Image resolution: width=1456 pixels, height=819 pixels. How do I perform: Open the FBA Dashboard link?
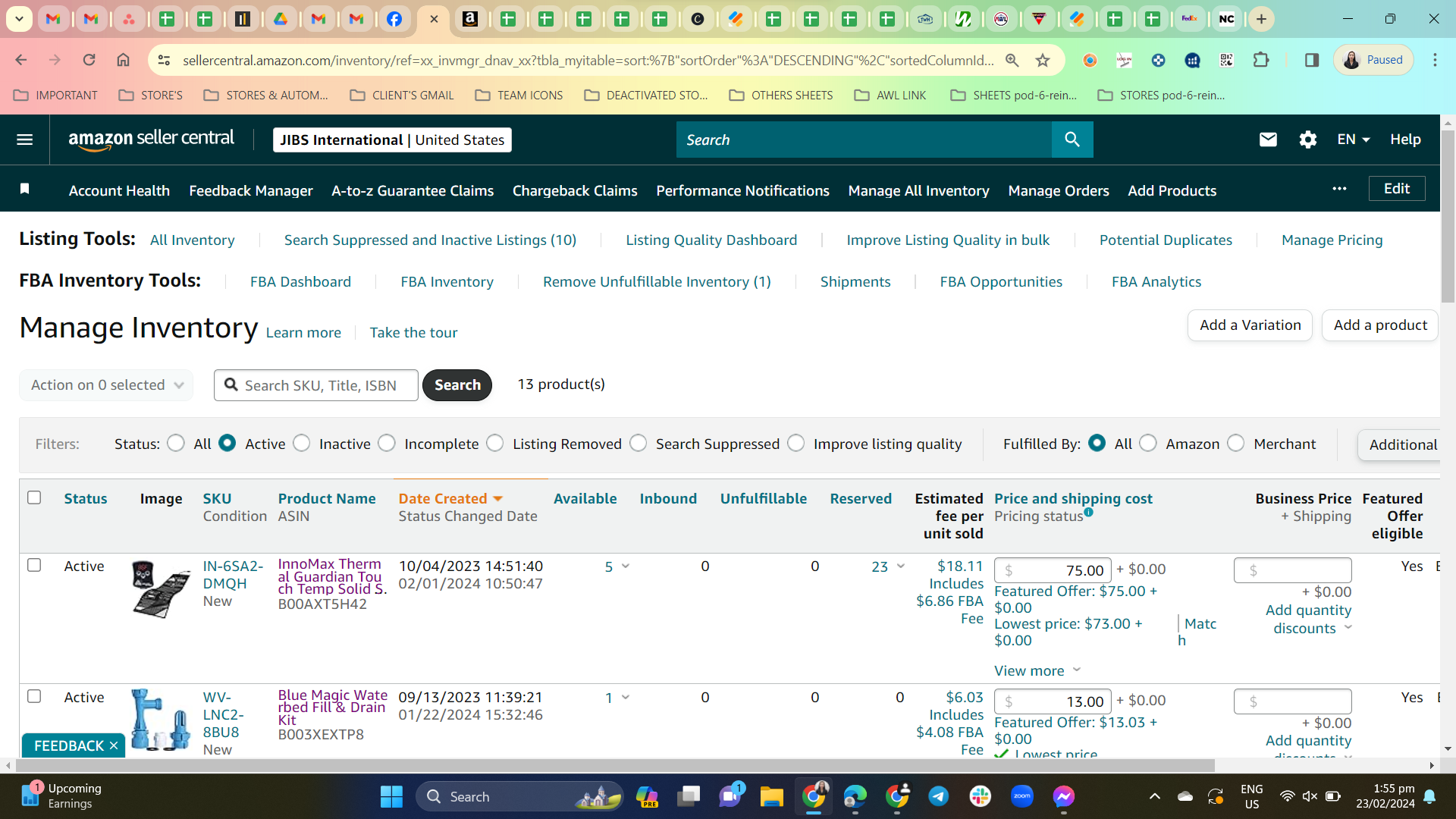tap(300, 281)
